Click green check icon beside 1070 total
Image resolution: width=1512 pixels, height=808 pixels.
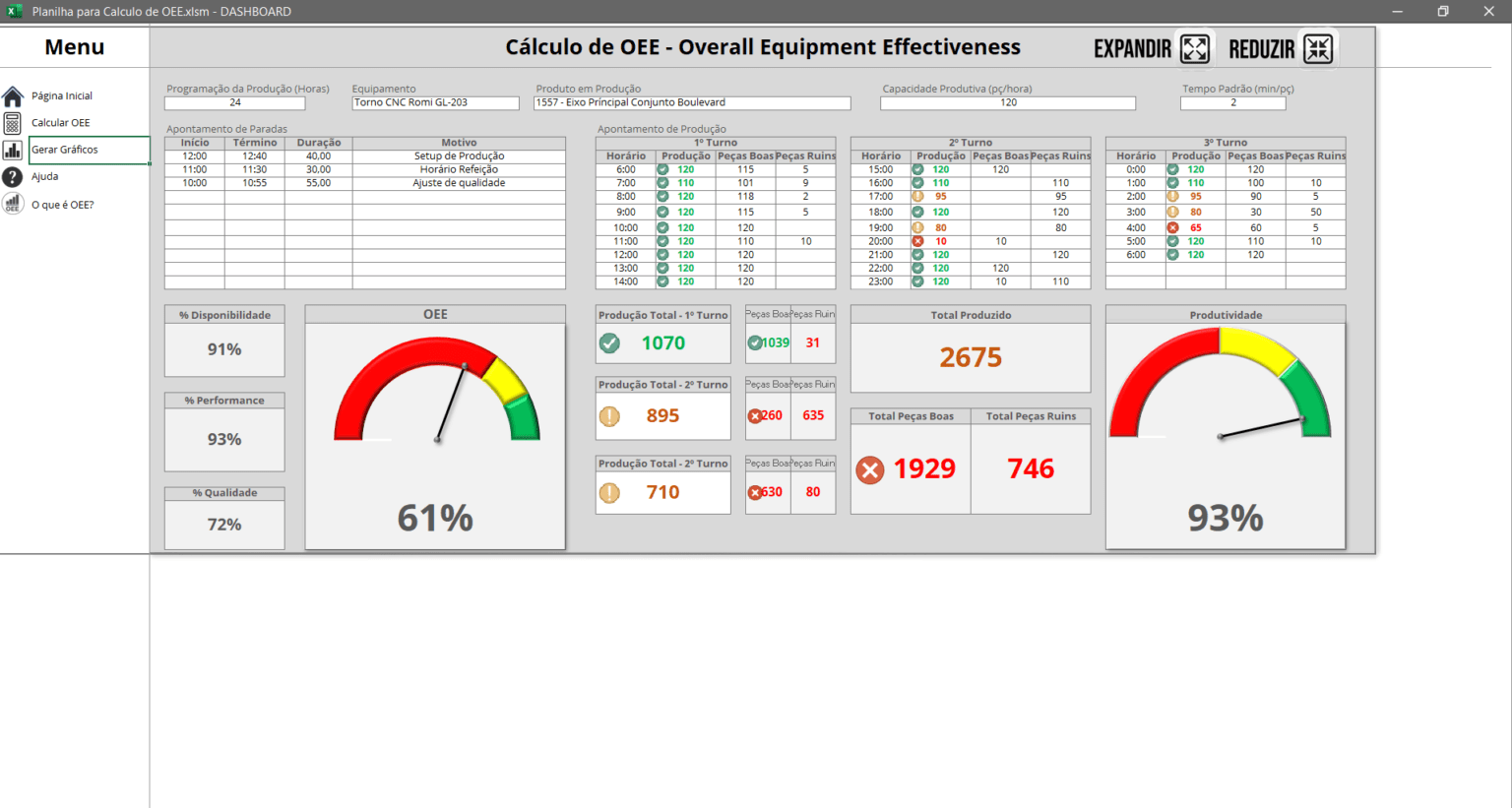pos(610,342)
